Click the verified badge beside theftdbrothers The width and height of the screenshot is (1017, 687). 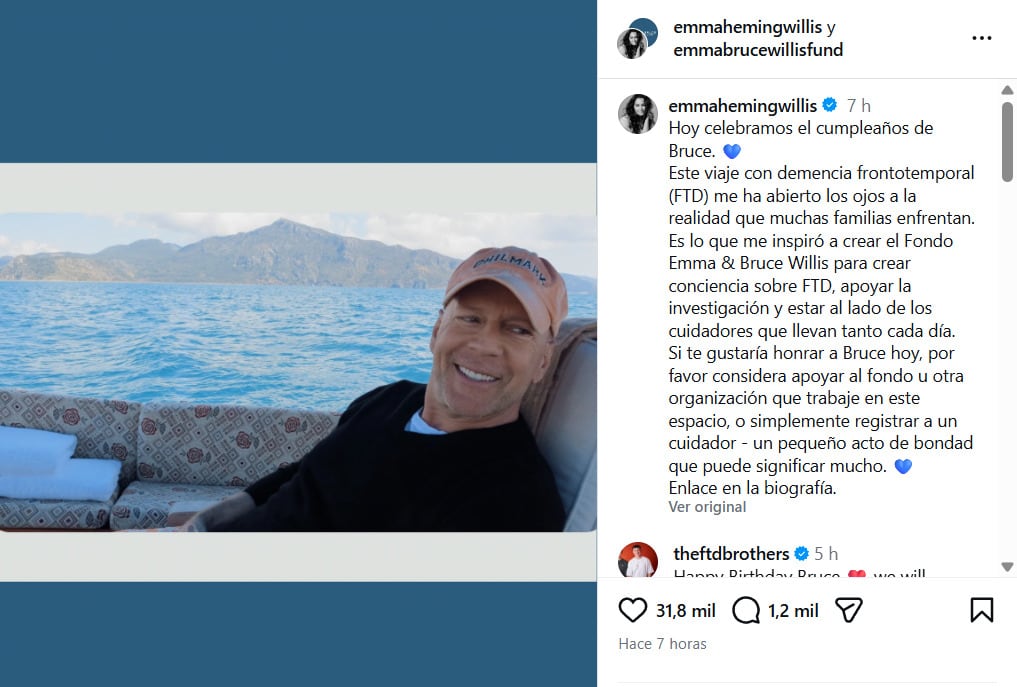pyautogui.click(x=802, y=551)
